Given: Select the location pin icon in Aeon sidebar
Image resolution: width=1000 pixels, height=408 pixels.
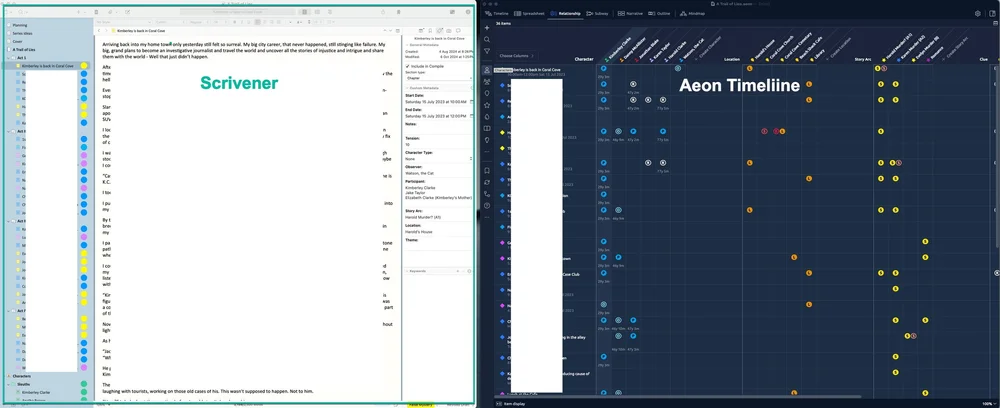Looking at the screenshot, I should (x=487, y=93).
